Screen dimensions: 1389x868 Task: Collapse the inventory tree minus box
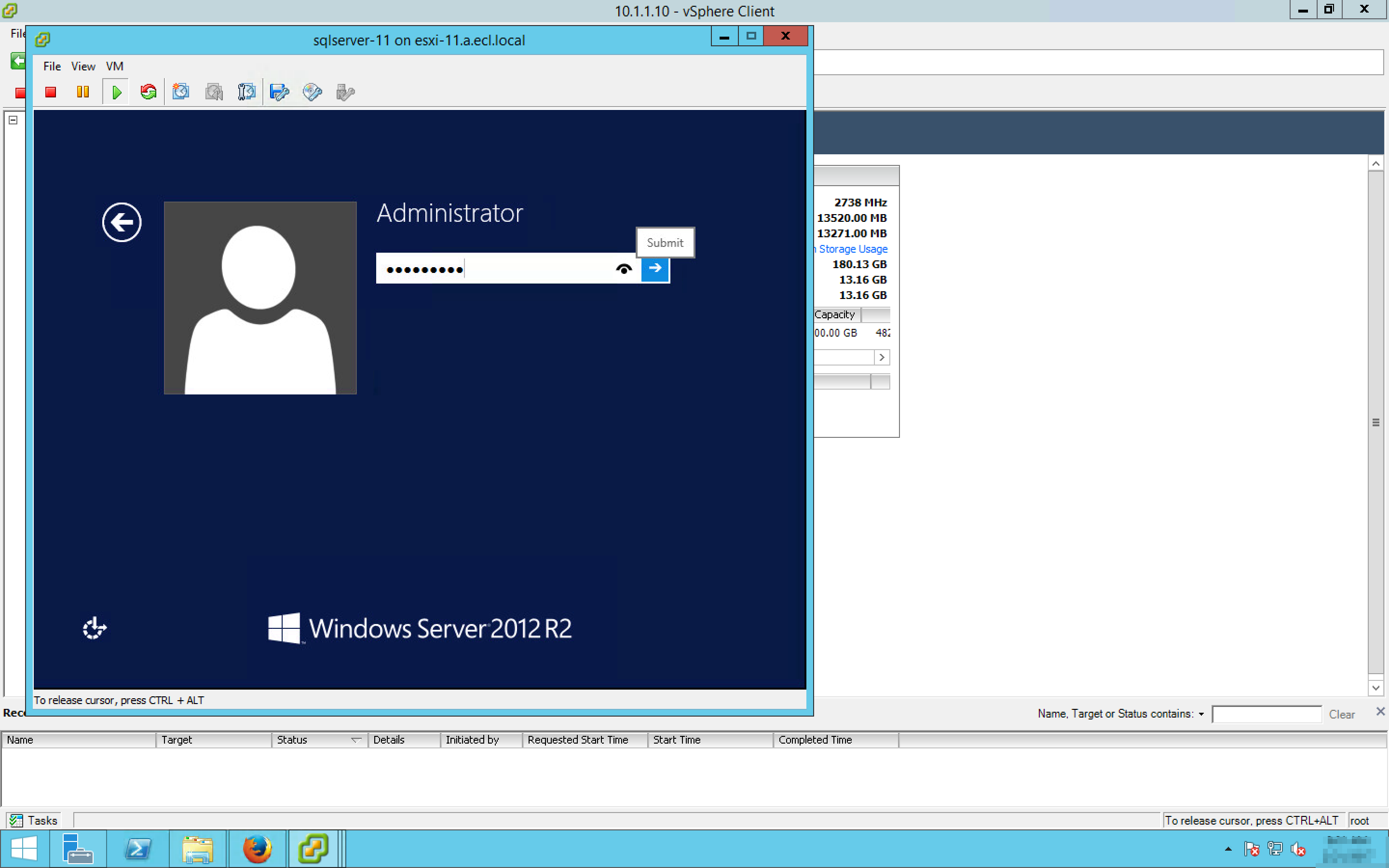[13, 120]
